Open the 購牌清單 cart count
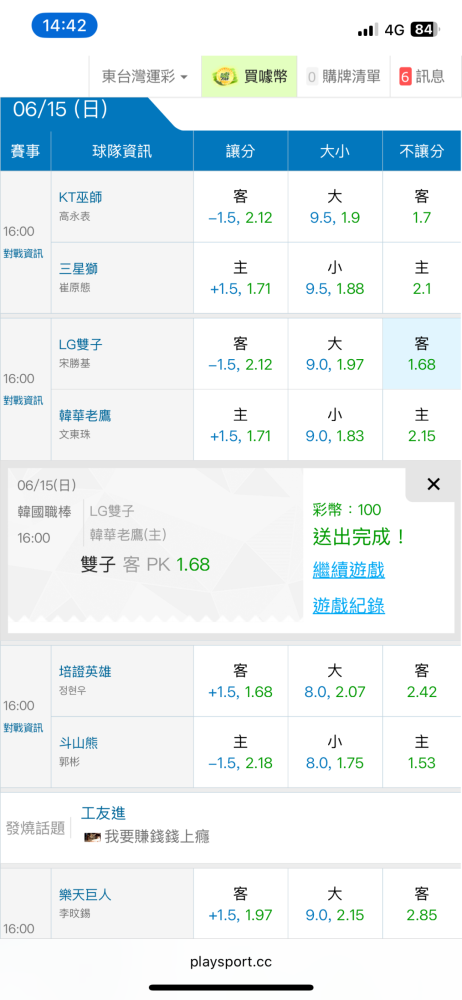Screen dimensions: 462x1000 point(312,77)
